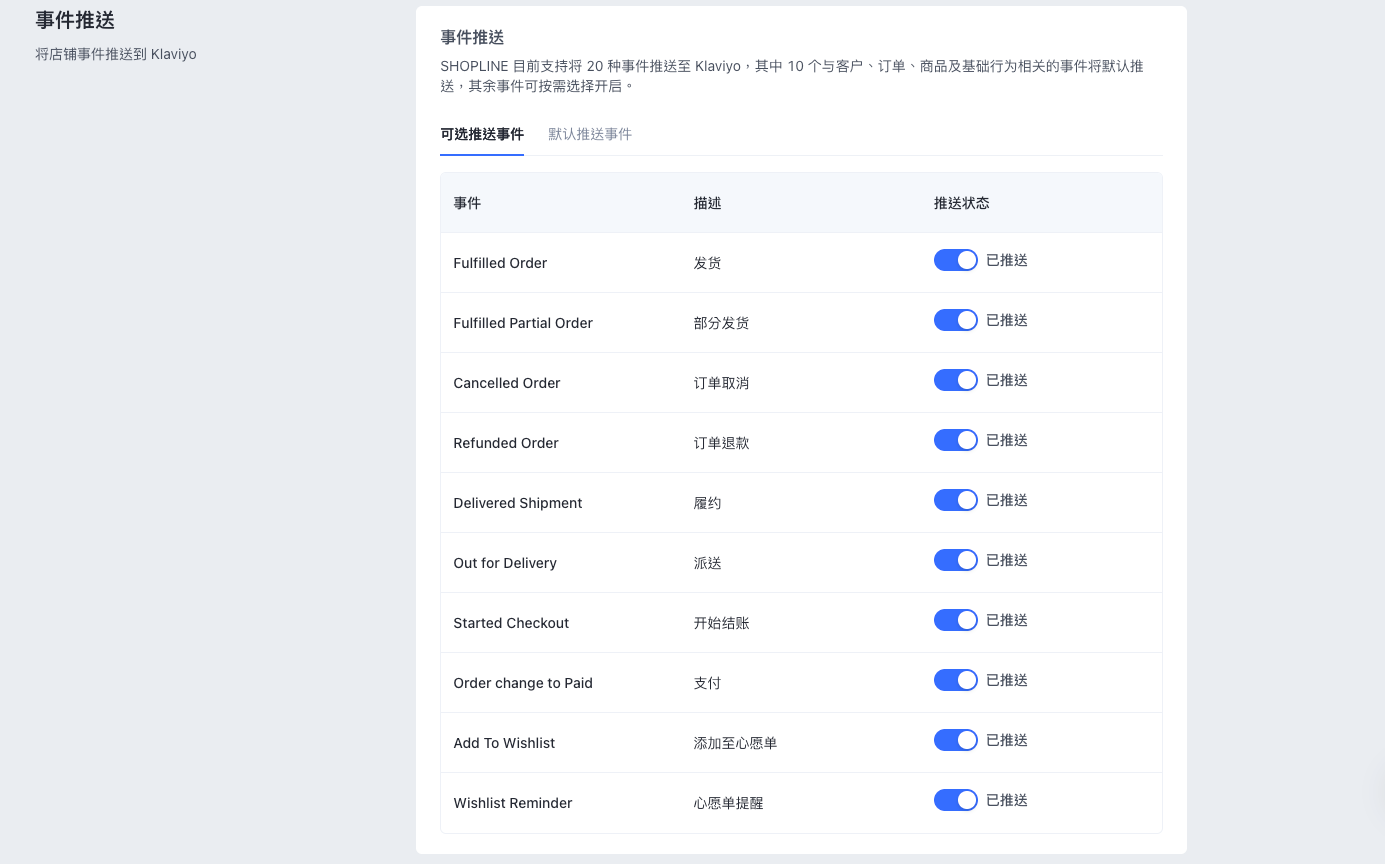Image resolution: width=1385 pixels, height=864 pixels.
Task: Disable Fulfilled Partial Order event push
Action: [x=955, y=320]
